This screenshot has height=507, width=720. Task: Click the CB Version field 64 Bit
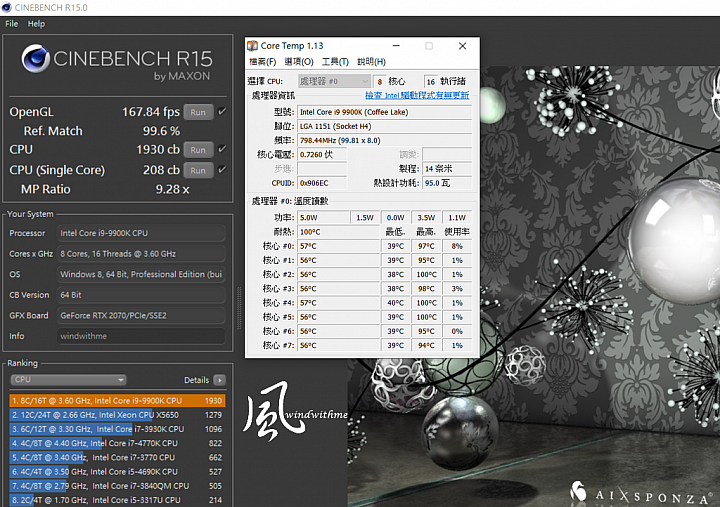[141, 295]
